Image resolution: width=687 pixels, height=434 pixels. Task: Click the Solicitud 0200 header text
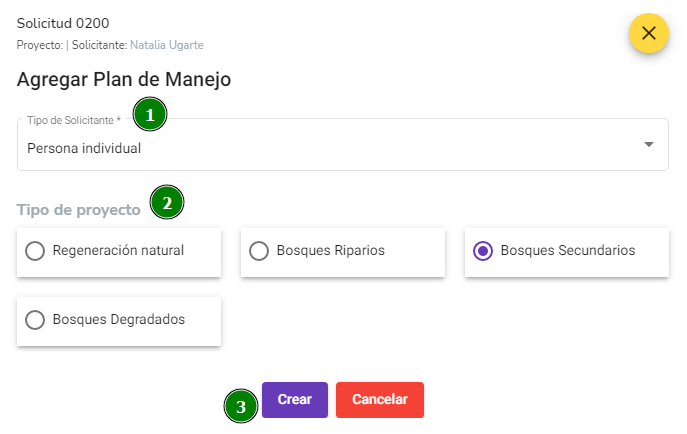coord(63,23)
